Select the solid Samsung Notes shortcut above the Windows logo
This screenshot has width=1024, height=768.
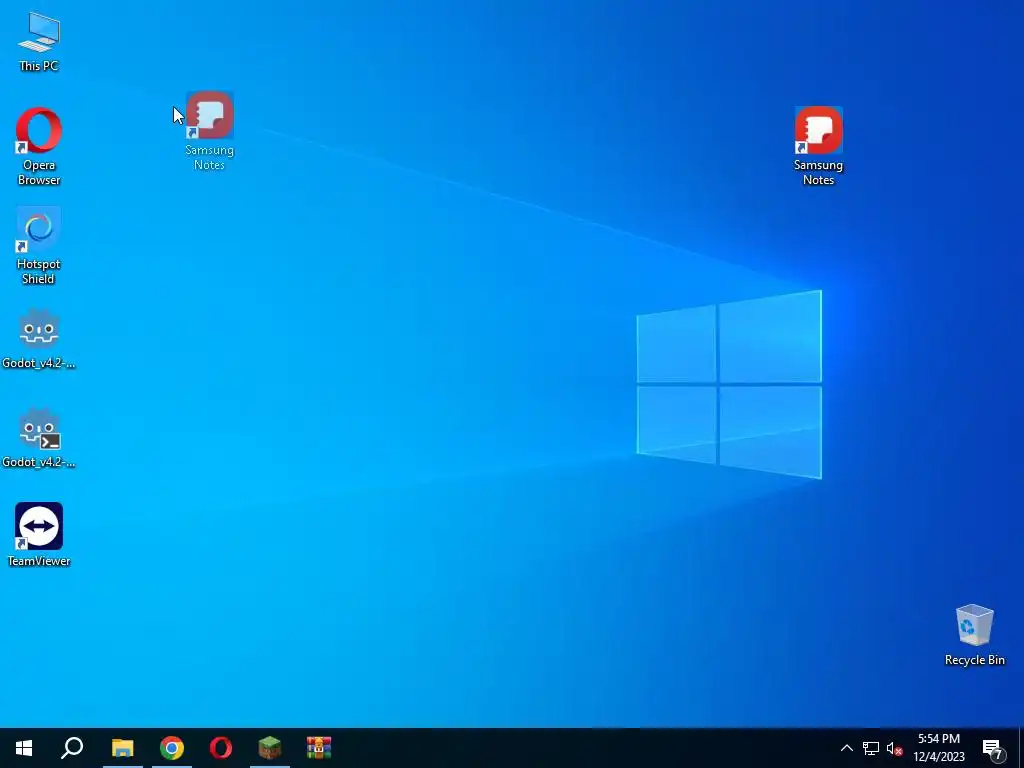(818, 146)
